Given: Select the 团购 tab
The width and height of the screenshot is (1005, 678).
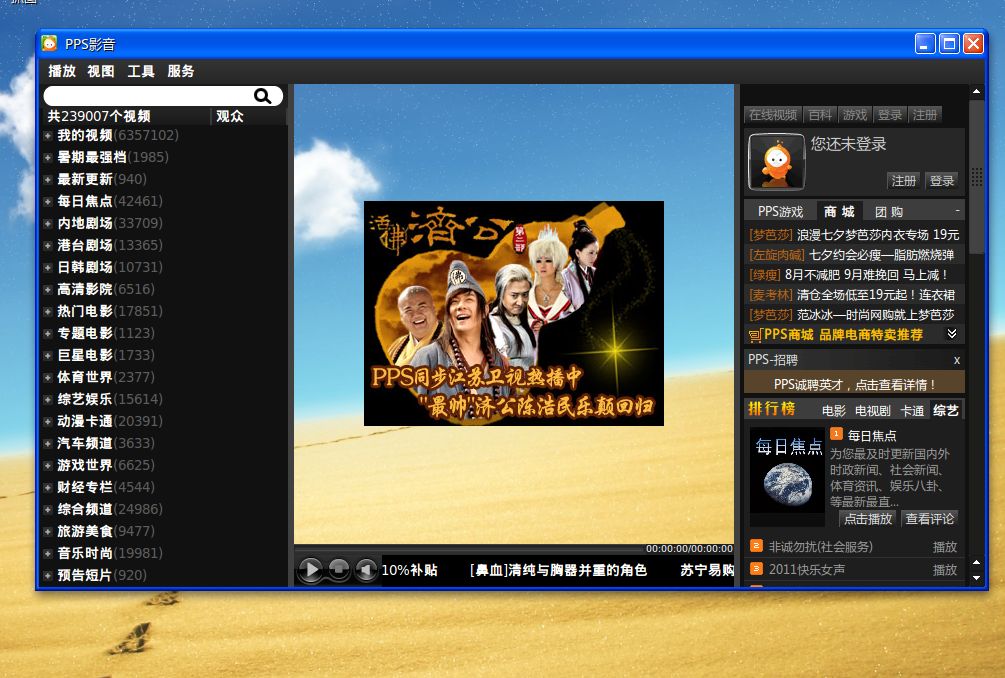Looking at the screenshot, I should (890, 211).
